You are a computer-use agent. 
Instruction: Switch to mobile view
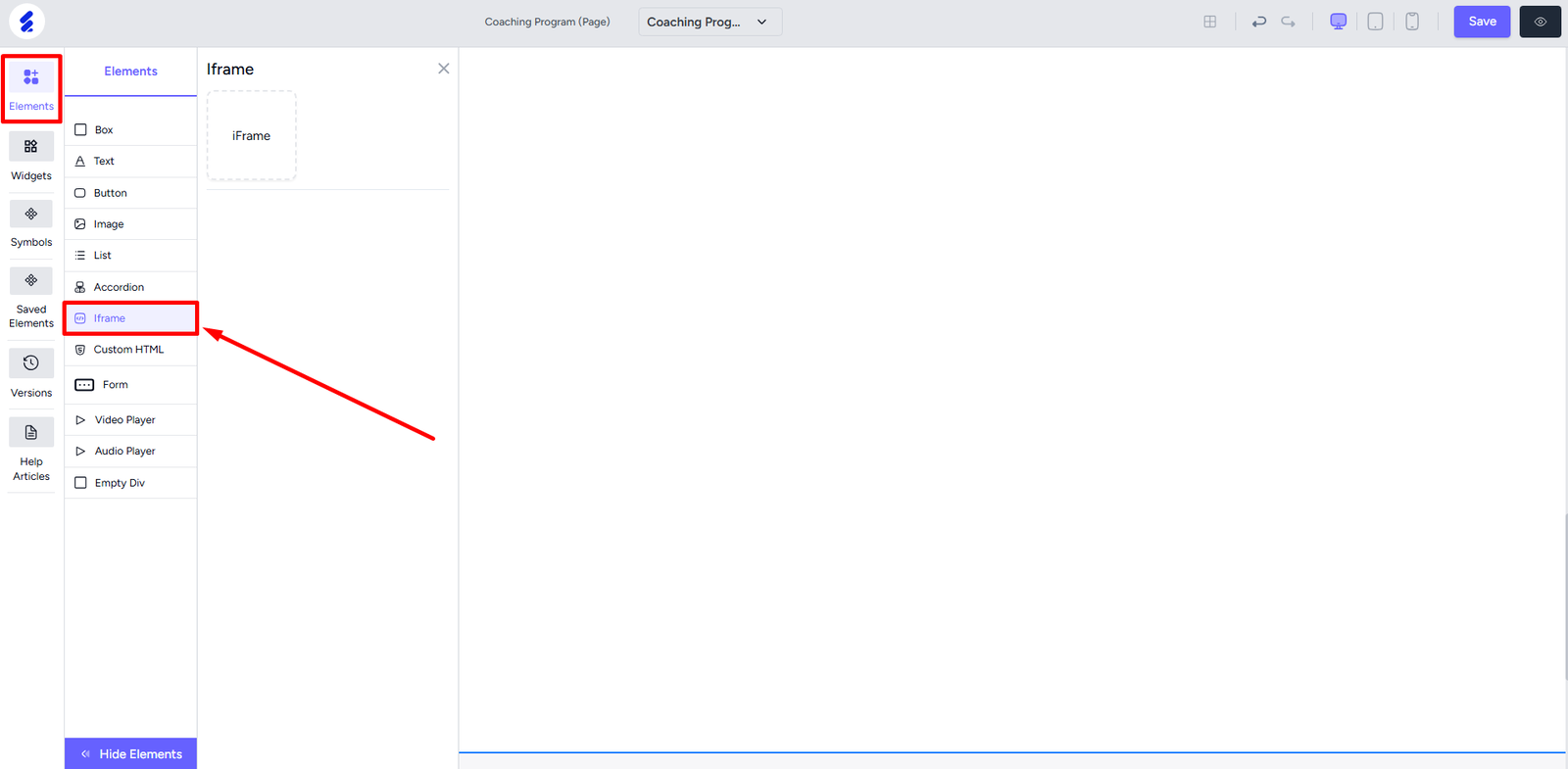(1412, 22)
